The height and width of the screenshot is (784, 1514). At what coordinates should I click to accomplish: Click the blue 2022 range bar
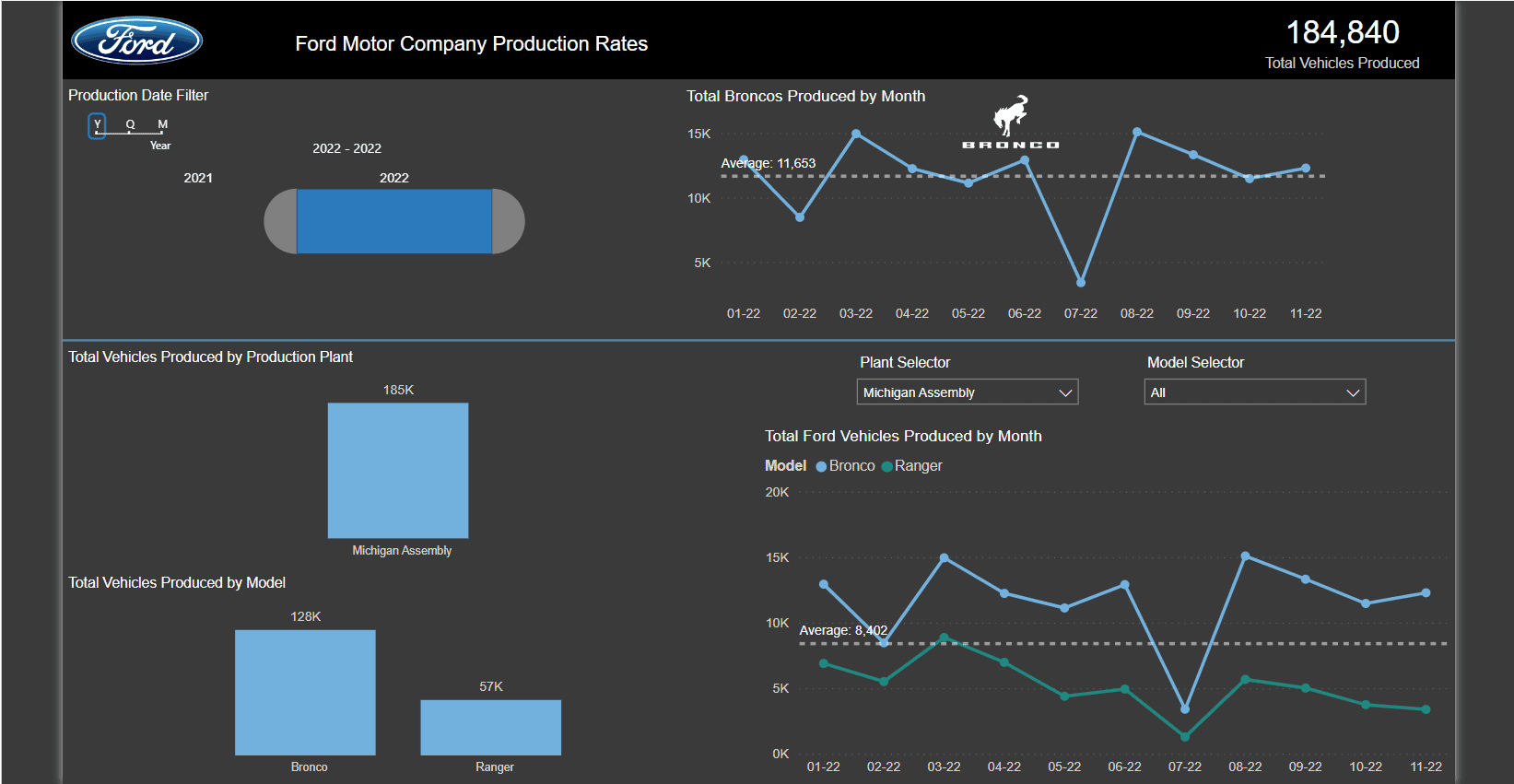click(394, 221)
